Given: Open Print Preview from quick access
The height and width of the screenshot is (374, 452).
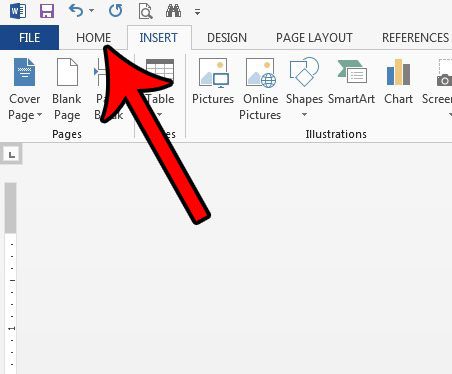Looking at the screenshot, I should tap(145, 11).
